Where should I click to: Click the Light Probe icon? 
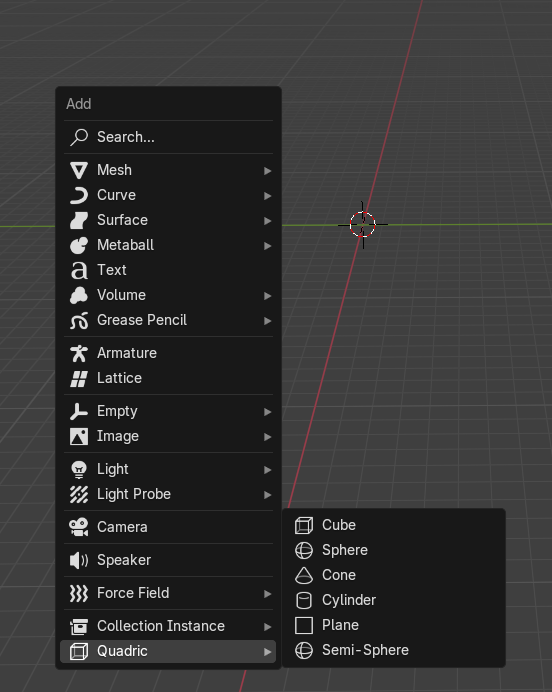click(x=79, y=494)
